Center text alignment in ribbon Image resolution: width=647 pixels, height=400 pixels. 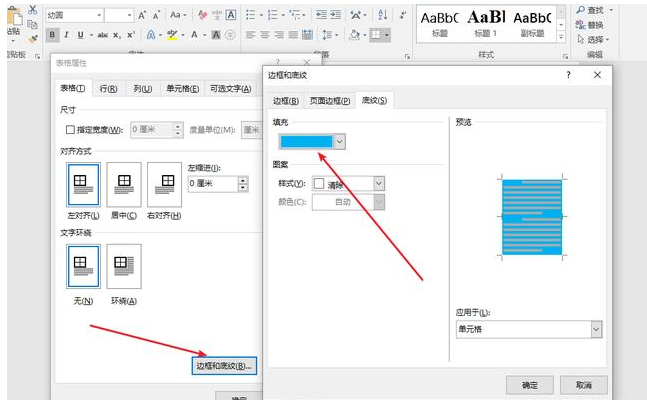[x=265, y=35]
